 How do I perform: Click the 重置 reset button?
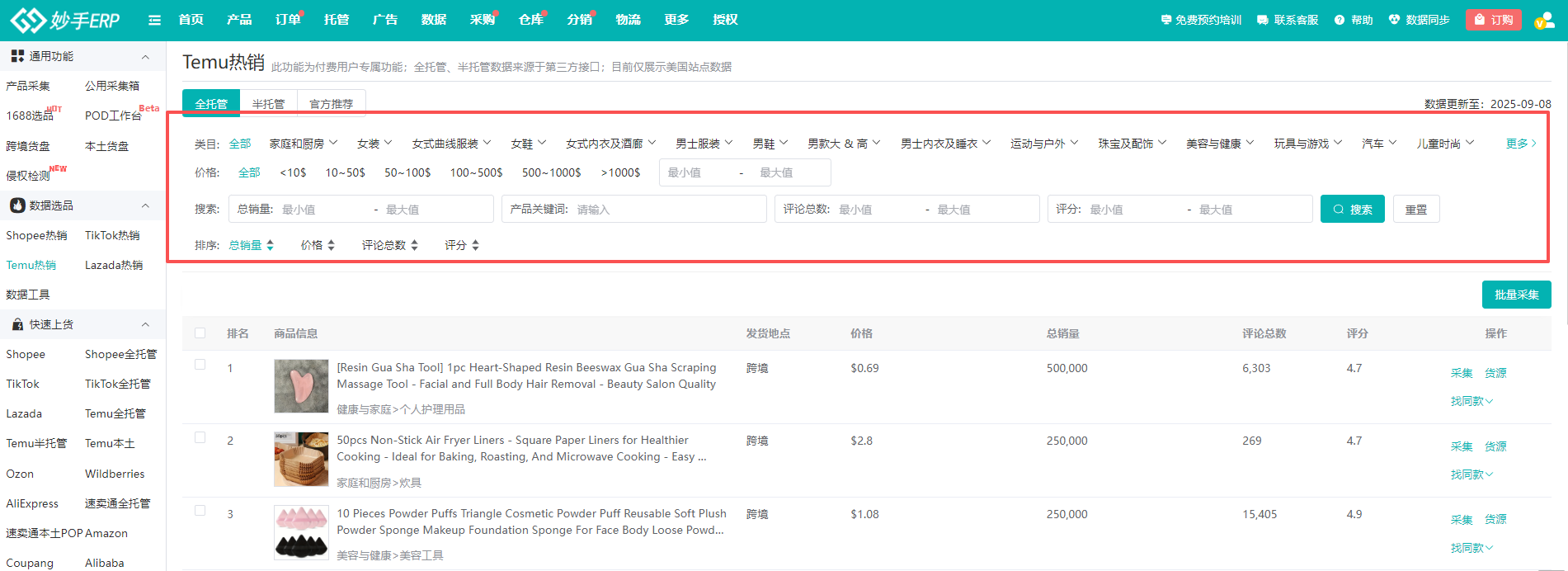(x=1416, y=209)
